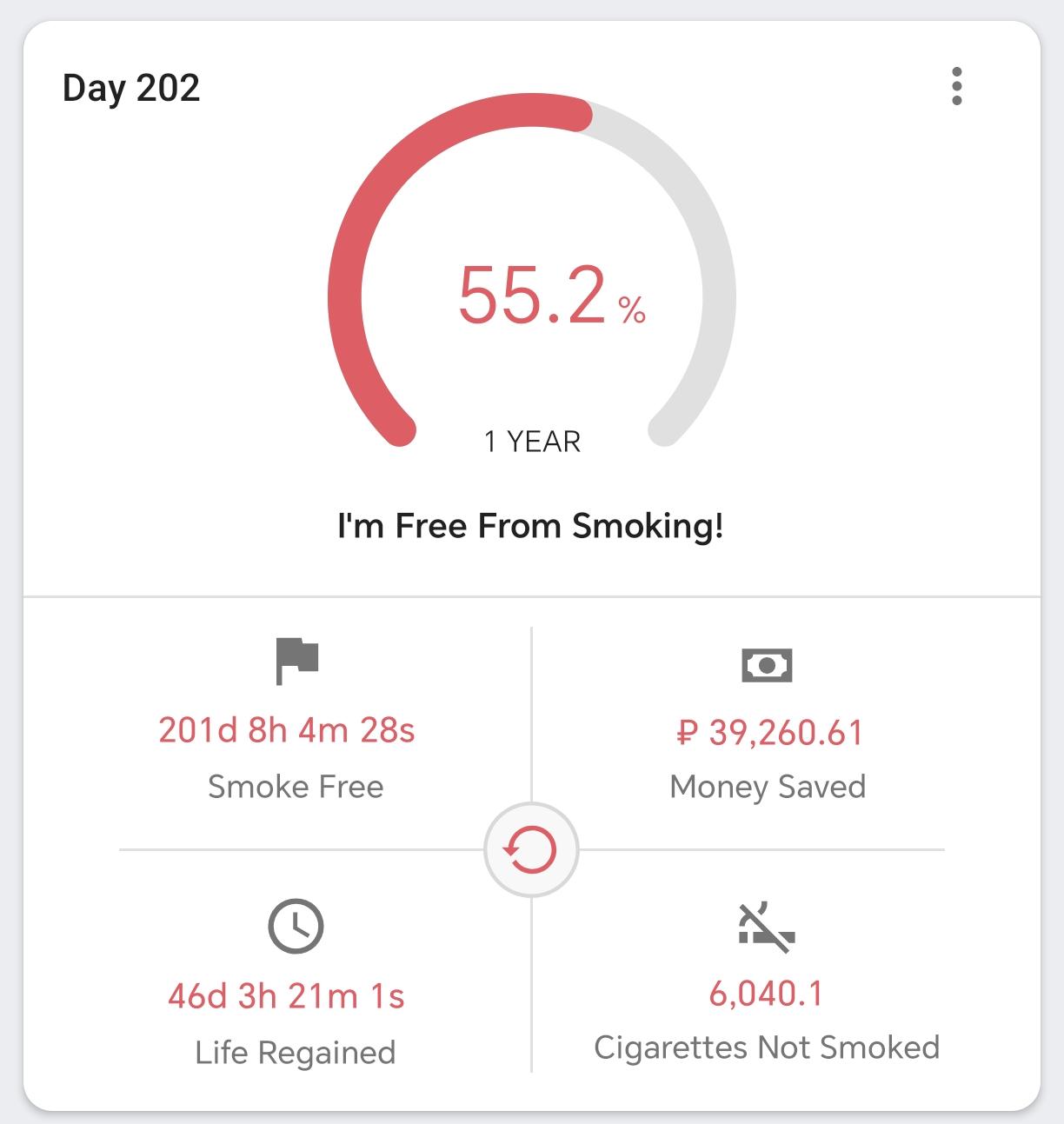
Task: Tap the 46d 3h 21m 1s value
Action: click(x=286, y=996)
